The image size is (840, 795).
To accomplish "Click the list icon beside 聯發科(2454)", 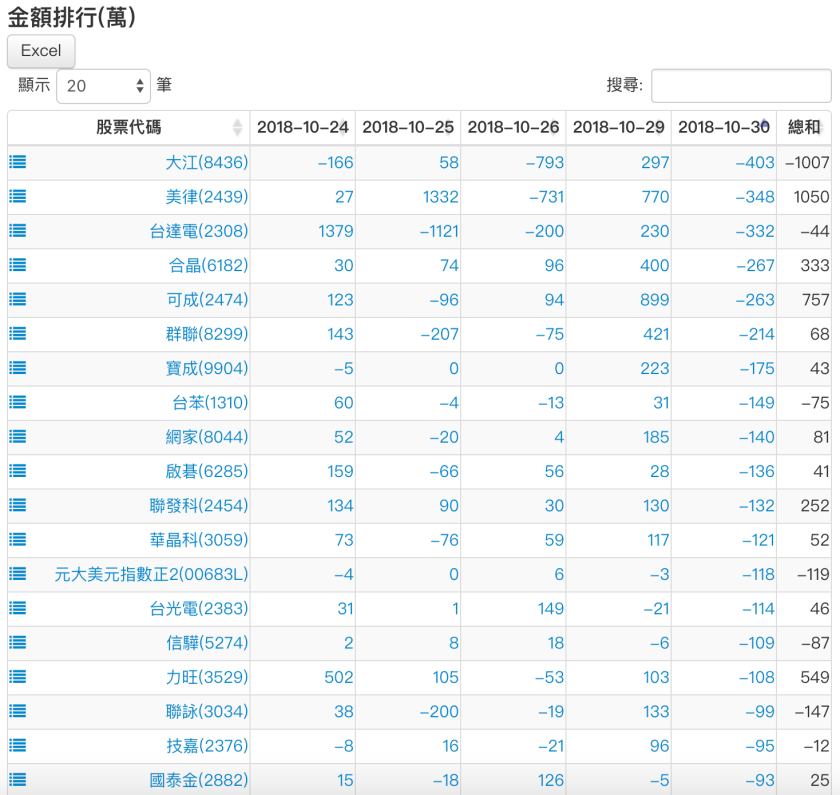I will [x=17, y=505].
